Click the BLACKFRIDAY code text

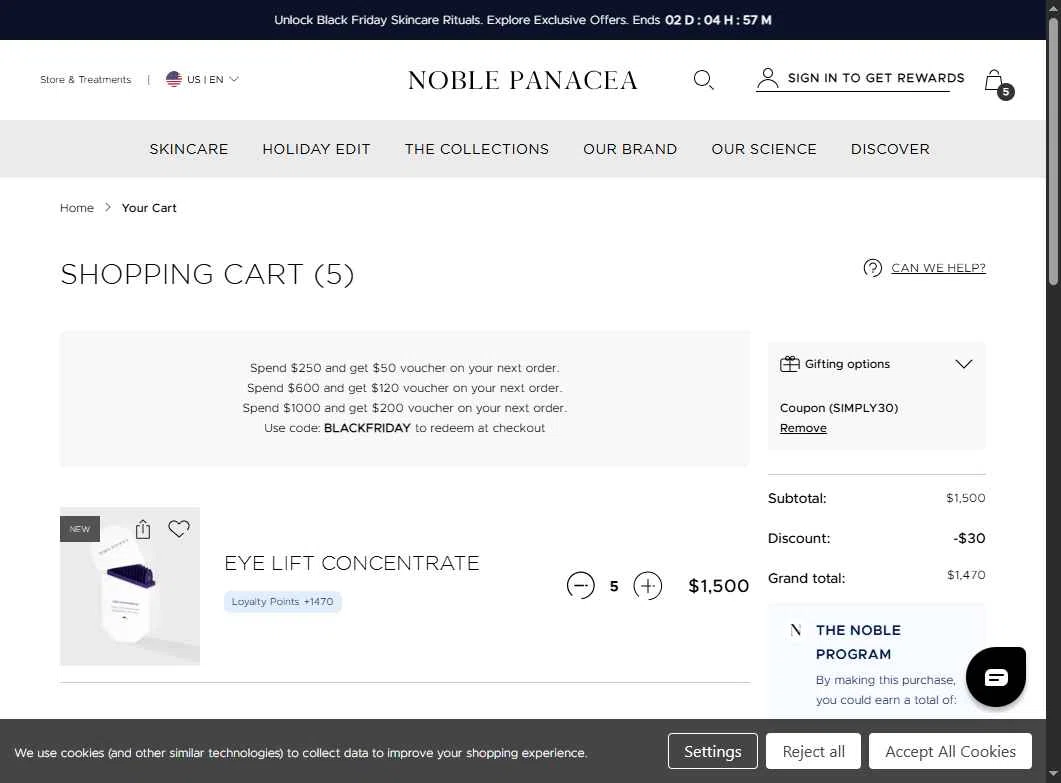(x=367, y=428)
